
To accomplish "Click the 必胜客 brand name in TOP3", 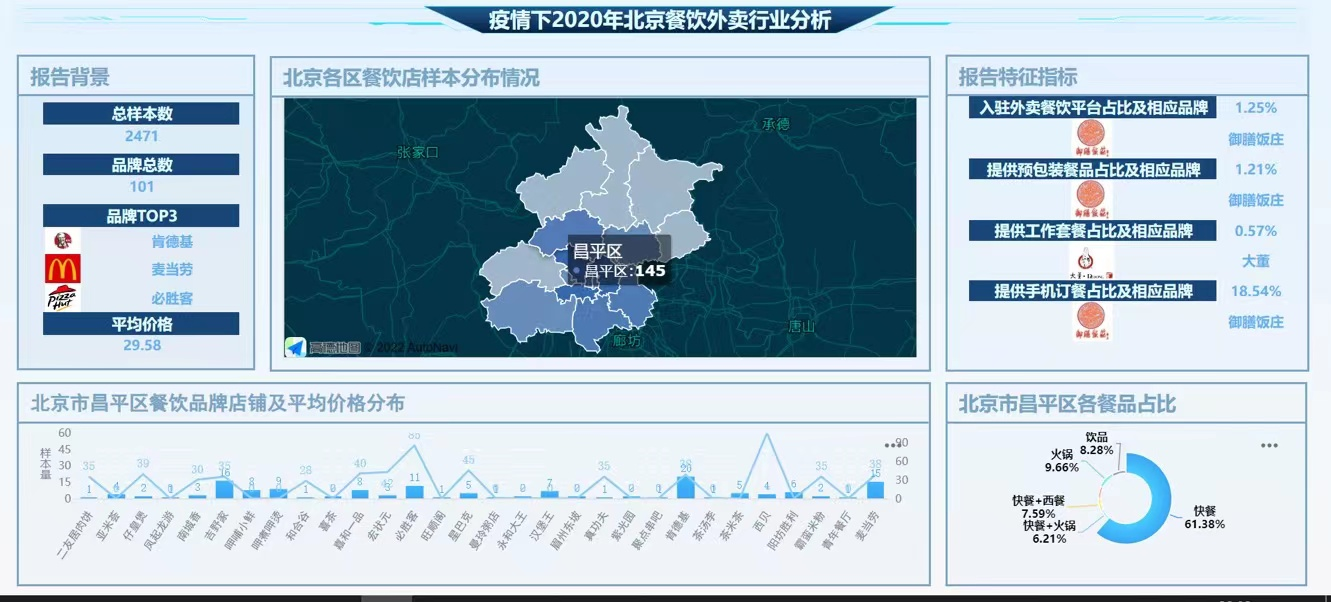I will pos(172,298).
